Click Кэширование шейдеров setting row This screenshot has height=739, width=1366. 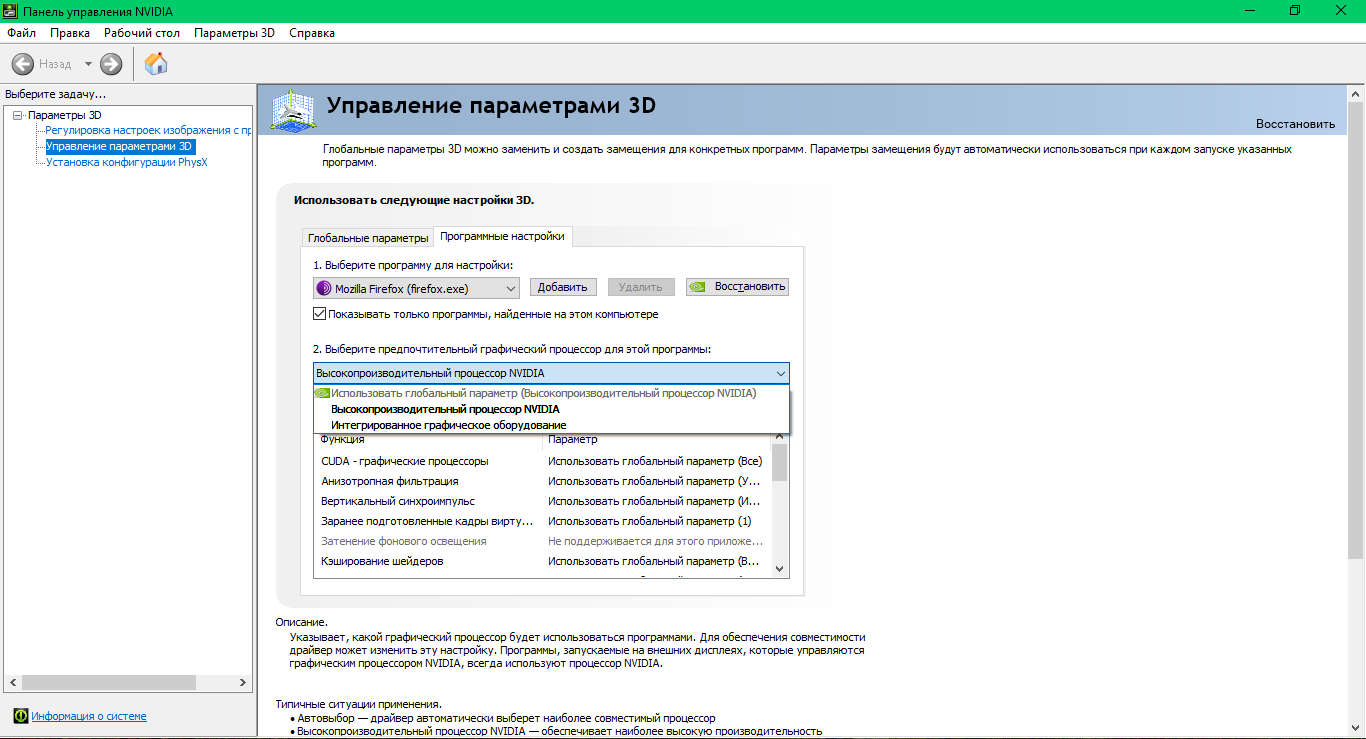[543, 561]
